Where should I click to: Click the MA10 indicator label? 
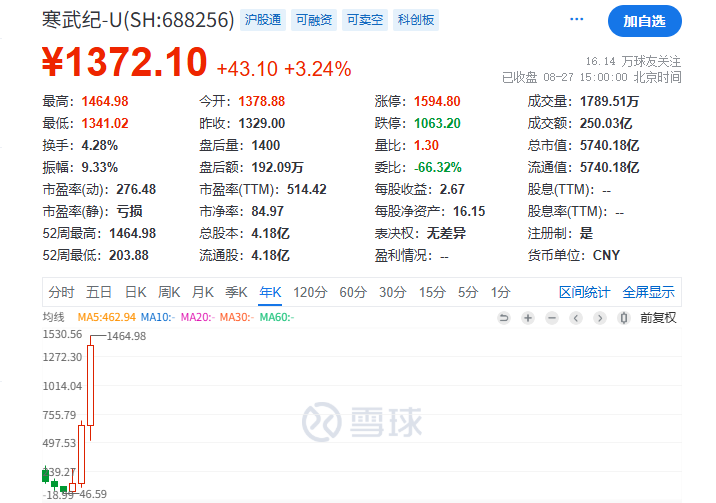tap(158, 317)
